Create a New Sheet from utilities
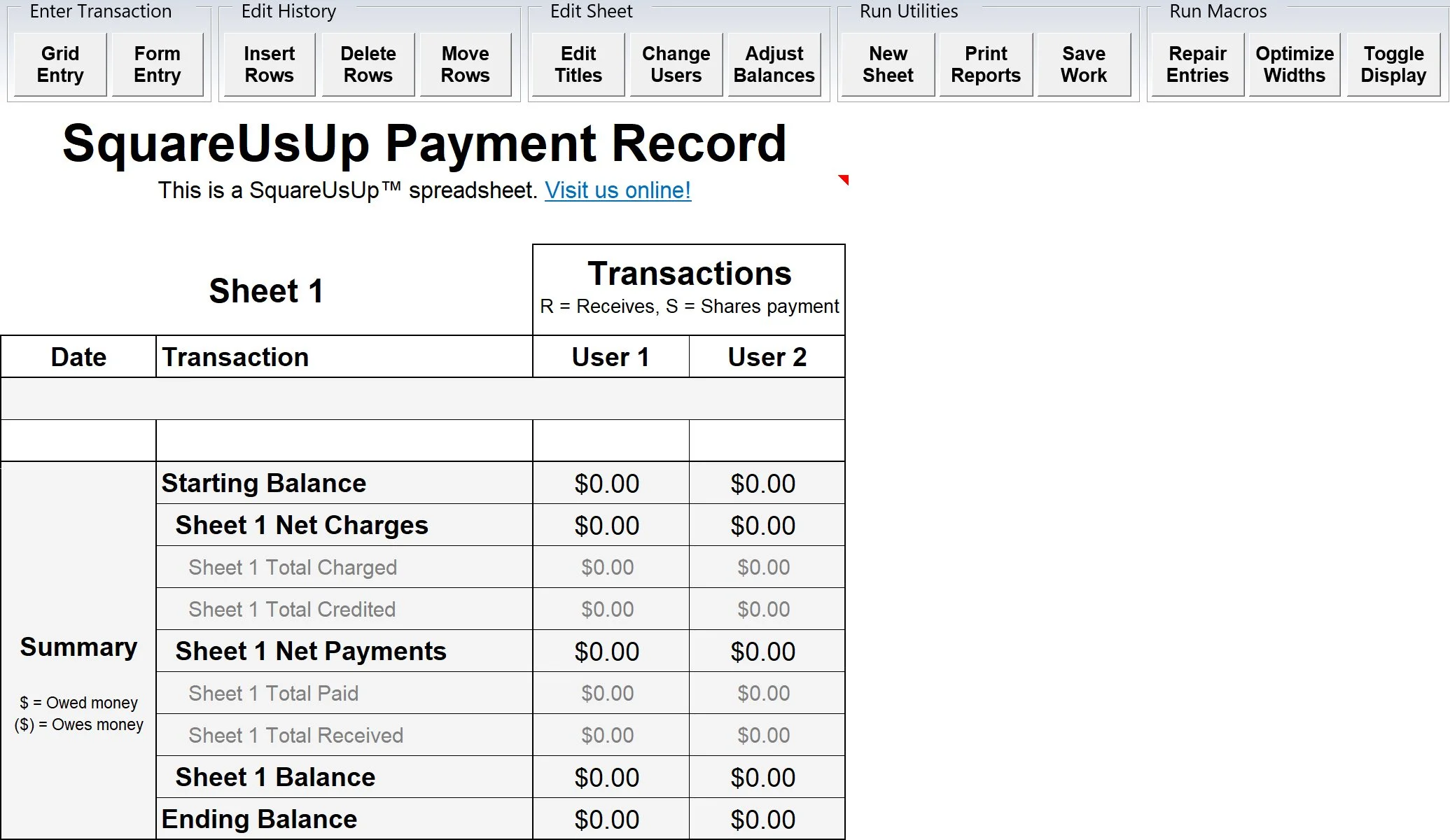The width and height of the screenshot is (1450, 840). coord(888,64)
